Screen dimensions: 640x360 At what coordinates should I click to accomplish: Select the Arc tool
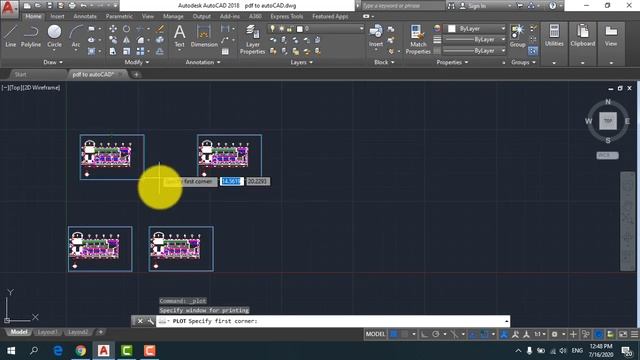pyautogui.click(x=76, y=36)
